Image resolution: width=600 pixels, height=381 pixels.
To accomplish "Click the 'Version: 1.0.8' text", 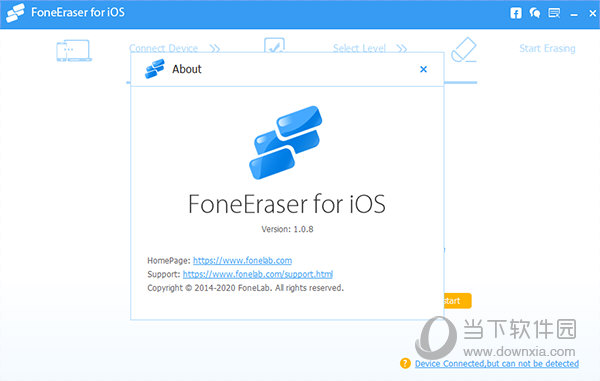I will pos(287,229).
